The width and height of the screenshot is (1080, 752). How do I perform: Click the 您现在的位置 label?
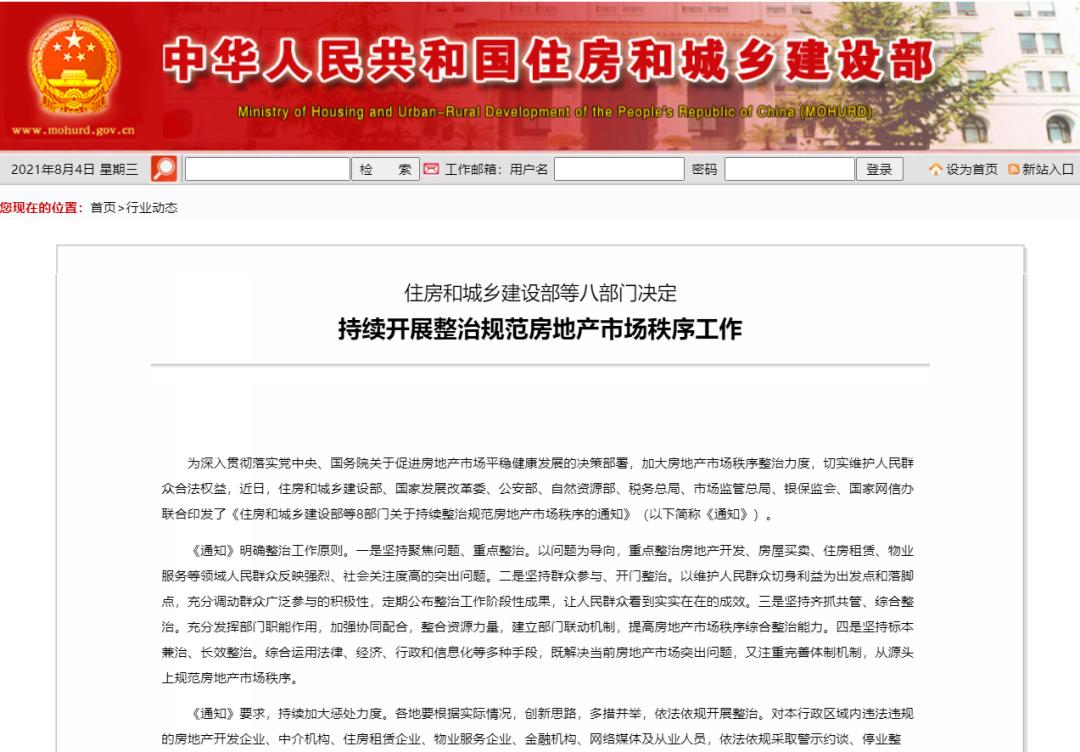(x=41, y=207)
